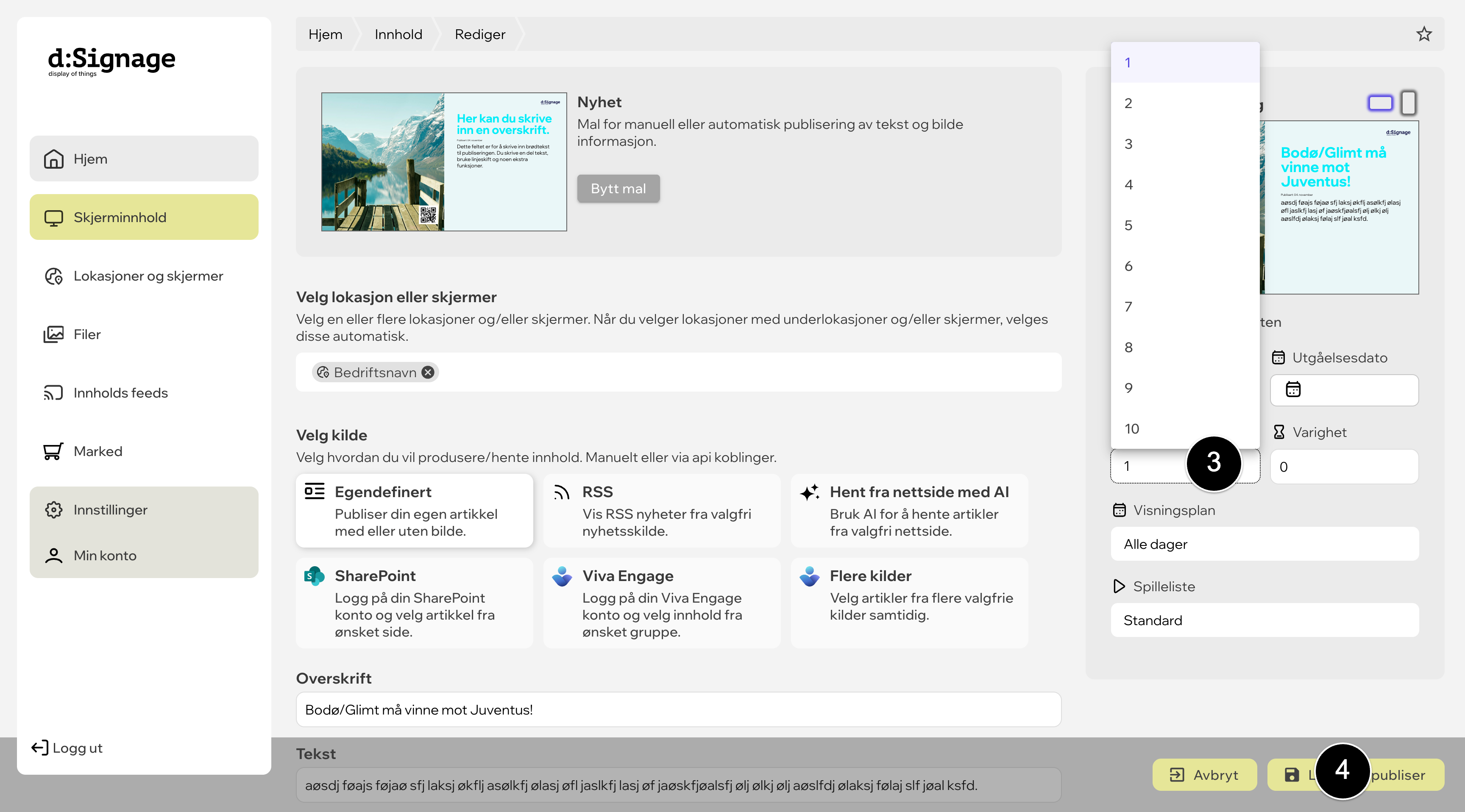The height and width of the screenshot is (812, 1465).
Task: Open Lokasjoner og skjermer menu item
Action: (x=144, y=276)
